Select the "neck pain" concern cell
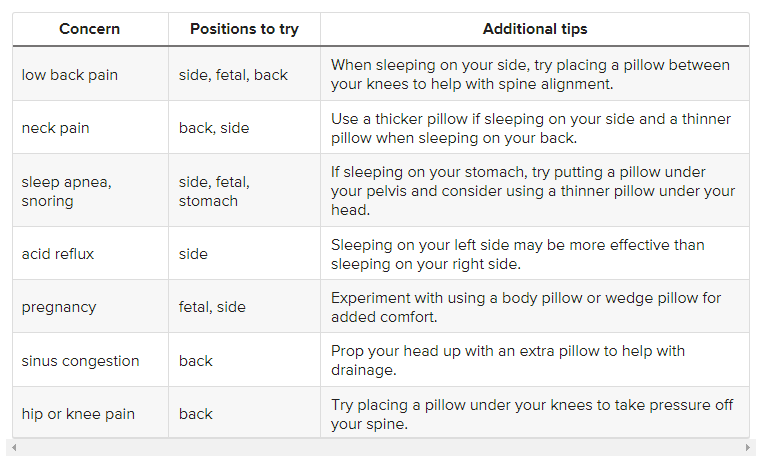 pos(56,128)
